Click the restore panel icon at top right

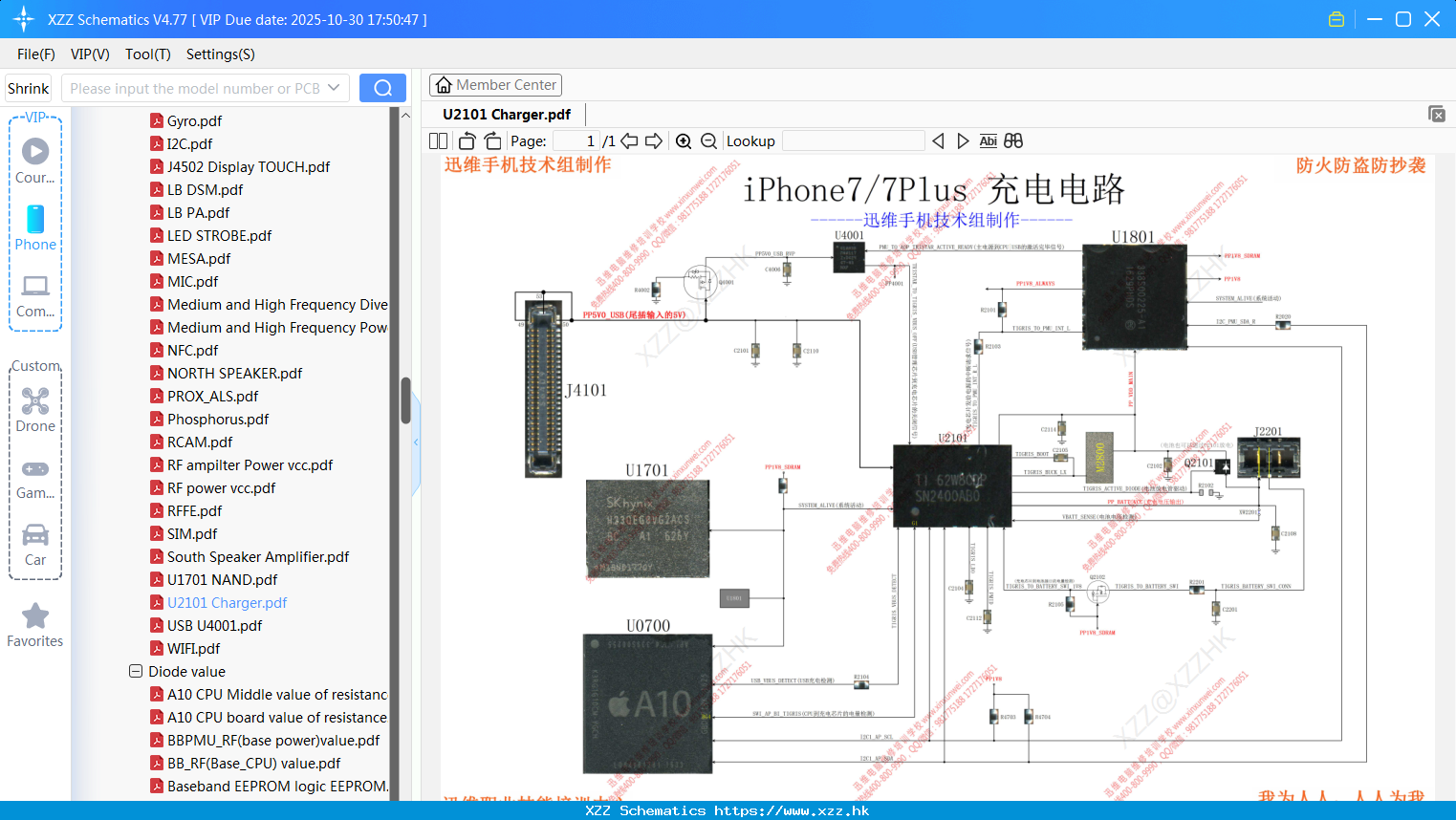coord(1436,114)
